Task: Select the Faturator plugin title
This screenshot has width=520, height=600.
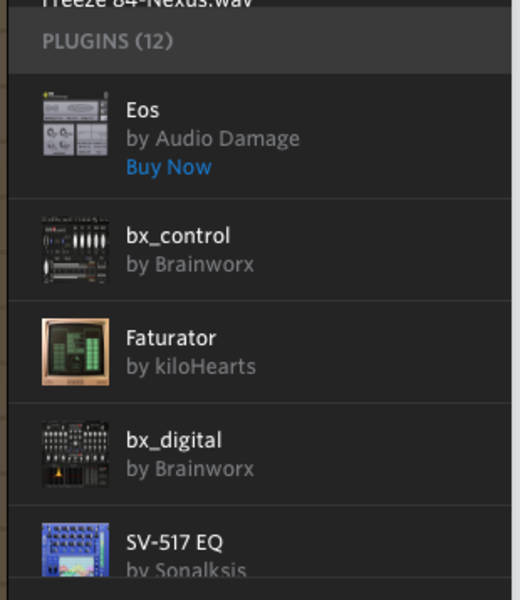Action: (x=171, y=338)
